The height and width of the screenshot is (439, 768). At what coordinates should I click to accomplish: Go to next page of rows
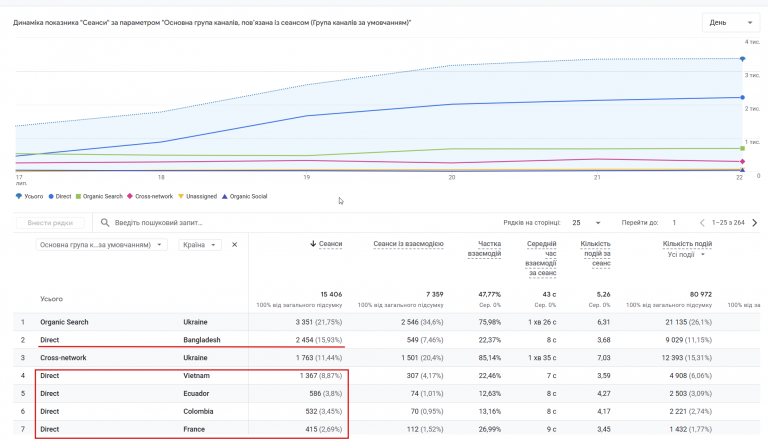point(755,222)
